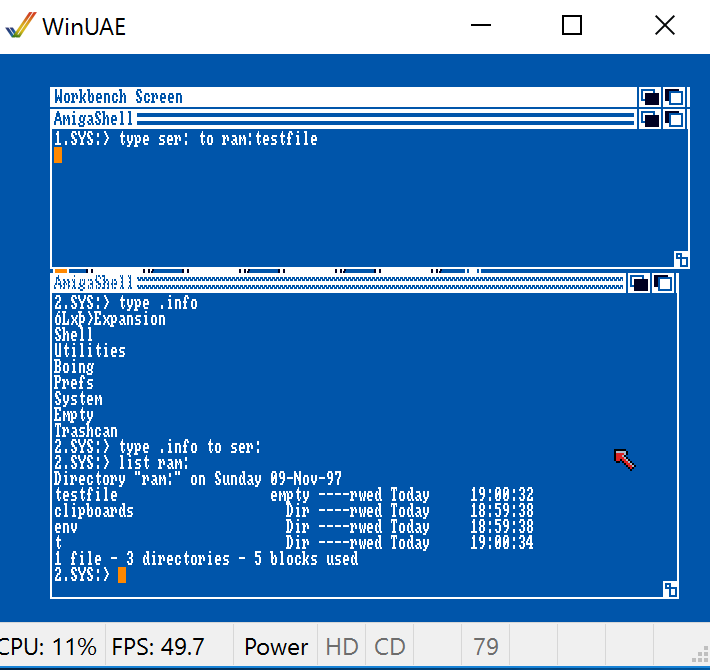Click the lower AmigaShell window's to-front gadget
Image resolution: width=710 pixels, height=670 pixels.
(x=663, y=283)
